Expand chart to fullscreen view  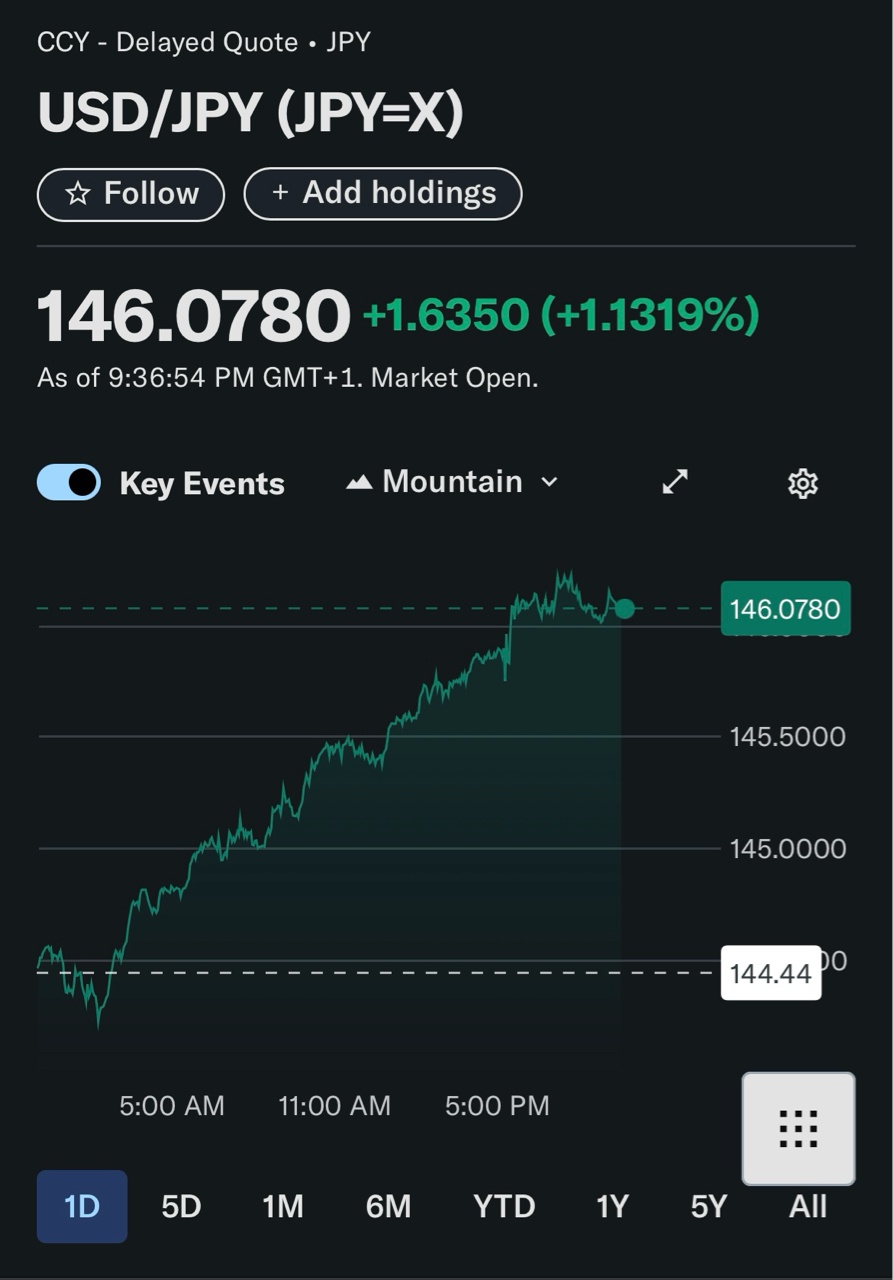pyautogui.click(x=675, y=483)
